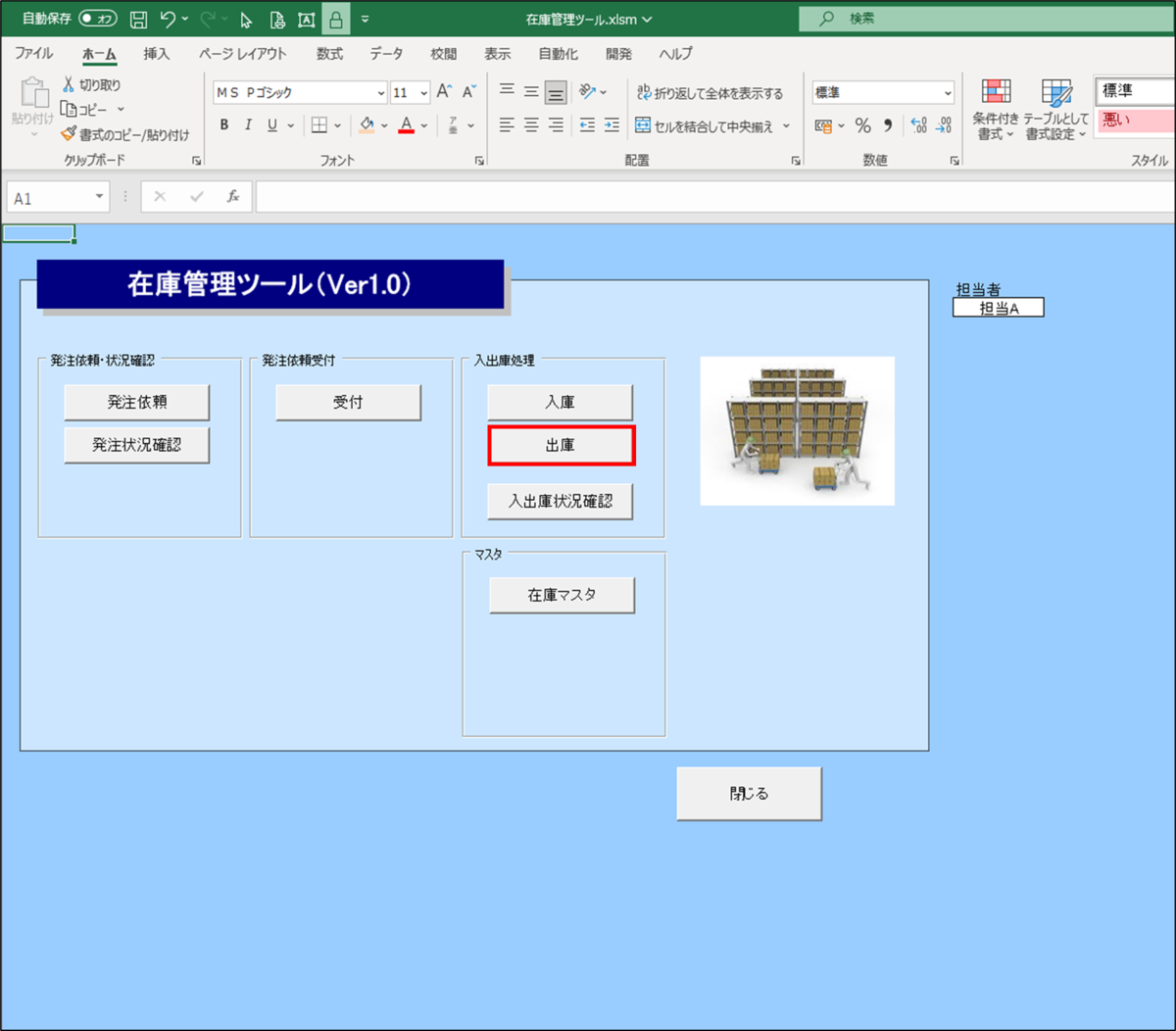Image resolution: width=1176 pixels, height=1031 pixels.
Task: Click the Copy icon
Action: click(x=69, y=109)
